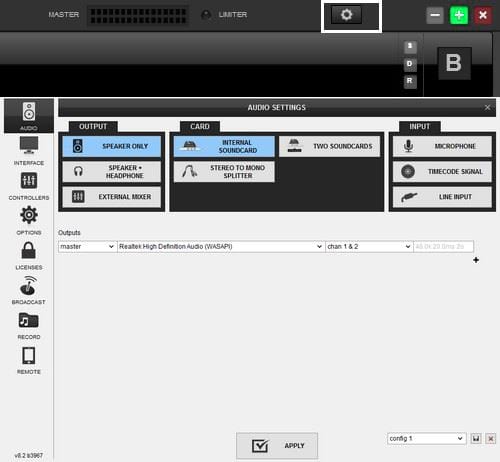Expand the chan 1 & 2 dropdown
Screen dimensions: 500x462
tap(369, 247)
